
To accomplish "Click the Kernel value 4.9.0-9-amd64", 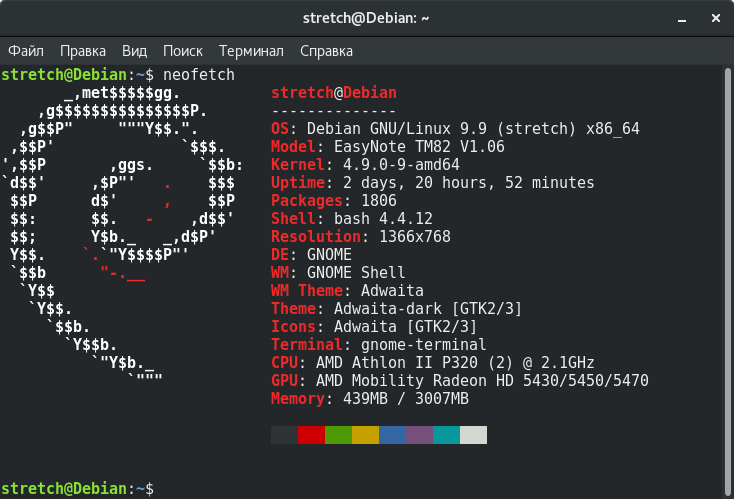I will pos(401,165).
